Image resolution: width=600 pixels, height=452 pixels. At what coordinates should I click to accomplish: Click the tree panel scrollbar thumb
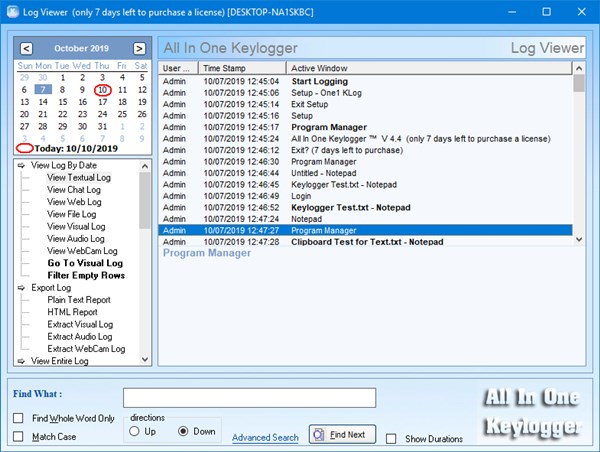pos(145,200)
